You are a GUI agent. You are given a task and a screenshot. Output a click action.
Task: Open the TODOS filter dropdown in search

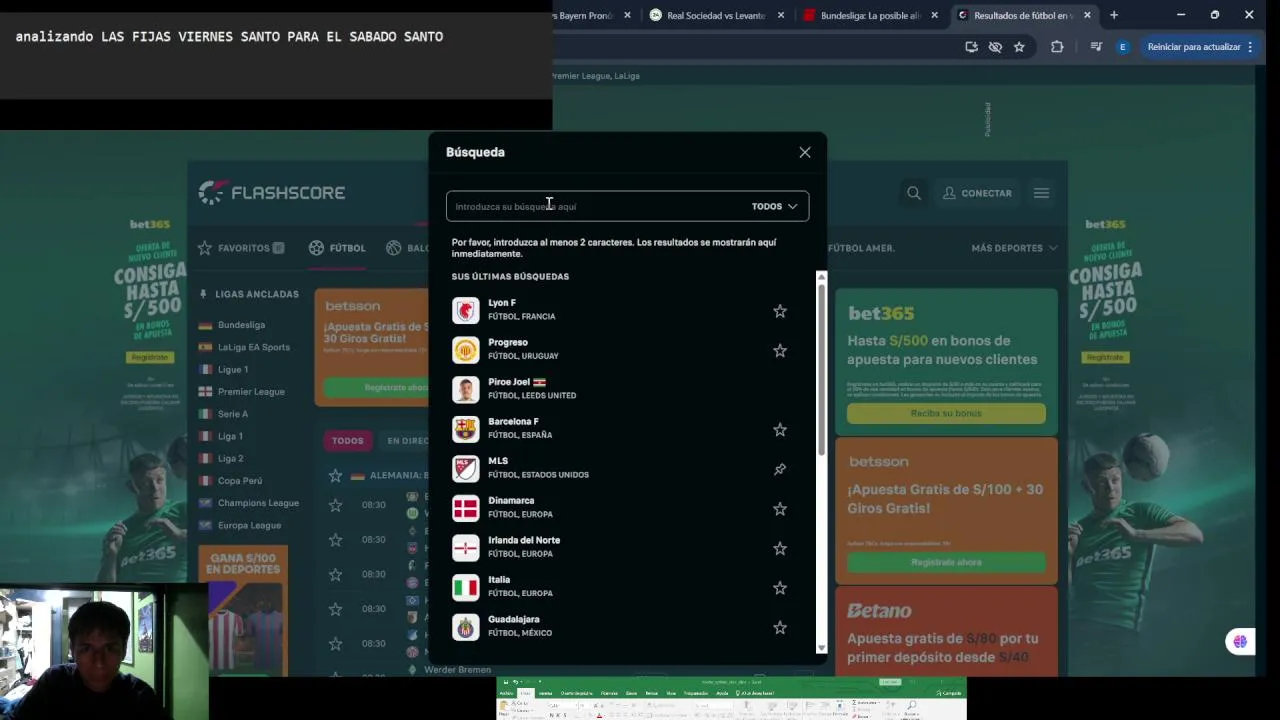coord(775,206)
